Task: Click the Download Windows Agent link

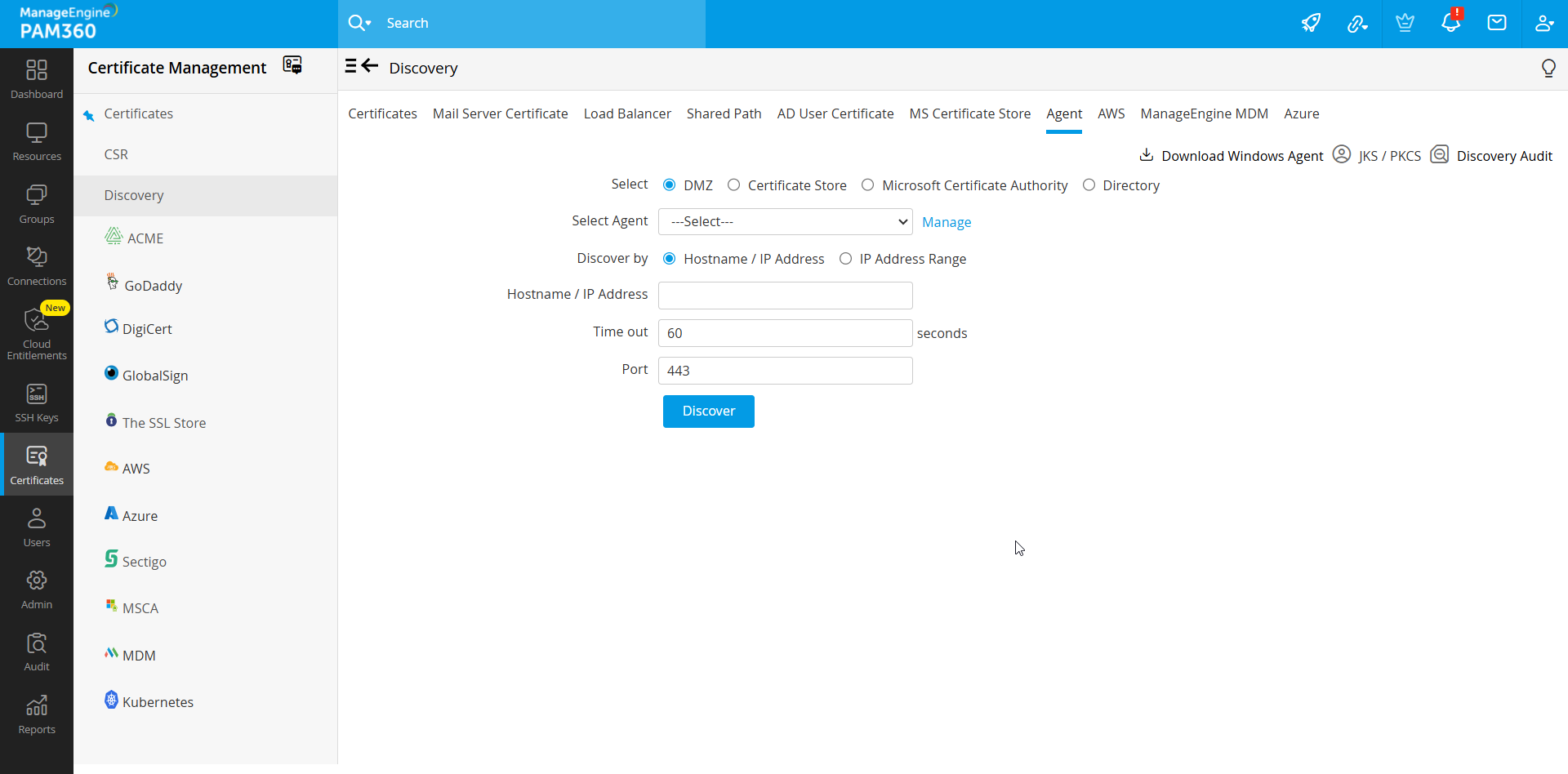Action: pyautogui.click(x=1242, y=156)
